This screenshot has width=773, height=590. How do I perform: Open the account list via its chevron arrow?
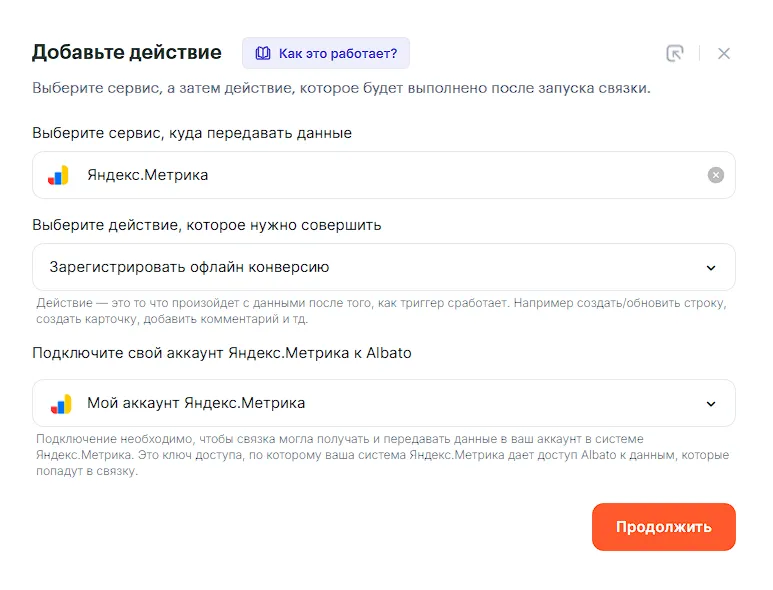coord(711,404)
